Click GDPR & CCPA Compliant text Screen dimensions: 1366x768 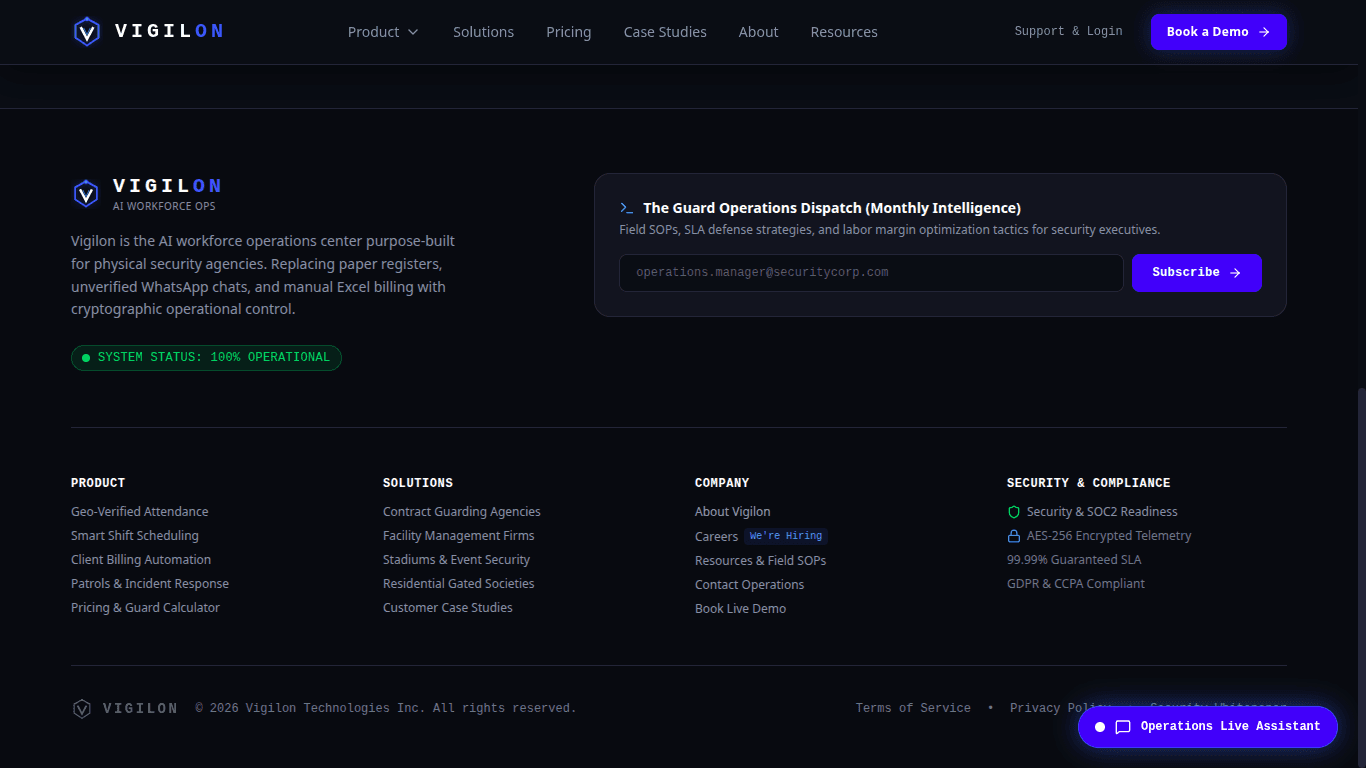click(1076, 584)
